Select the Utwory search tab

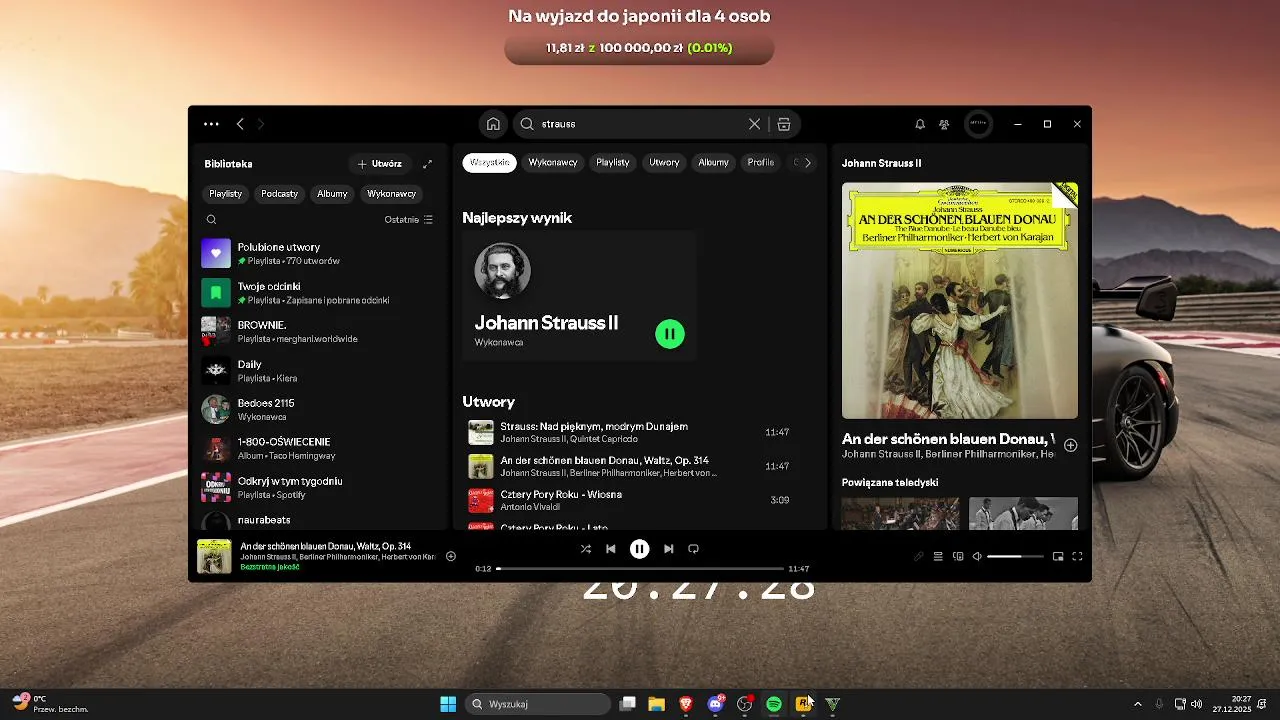(x=664, y=163)
